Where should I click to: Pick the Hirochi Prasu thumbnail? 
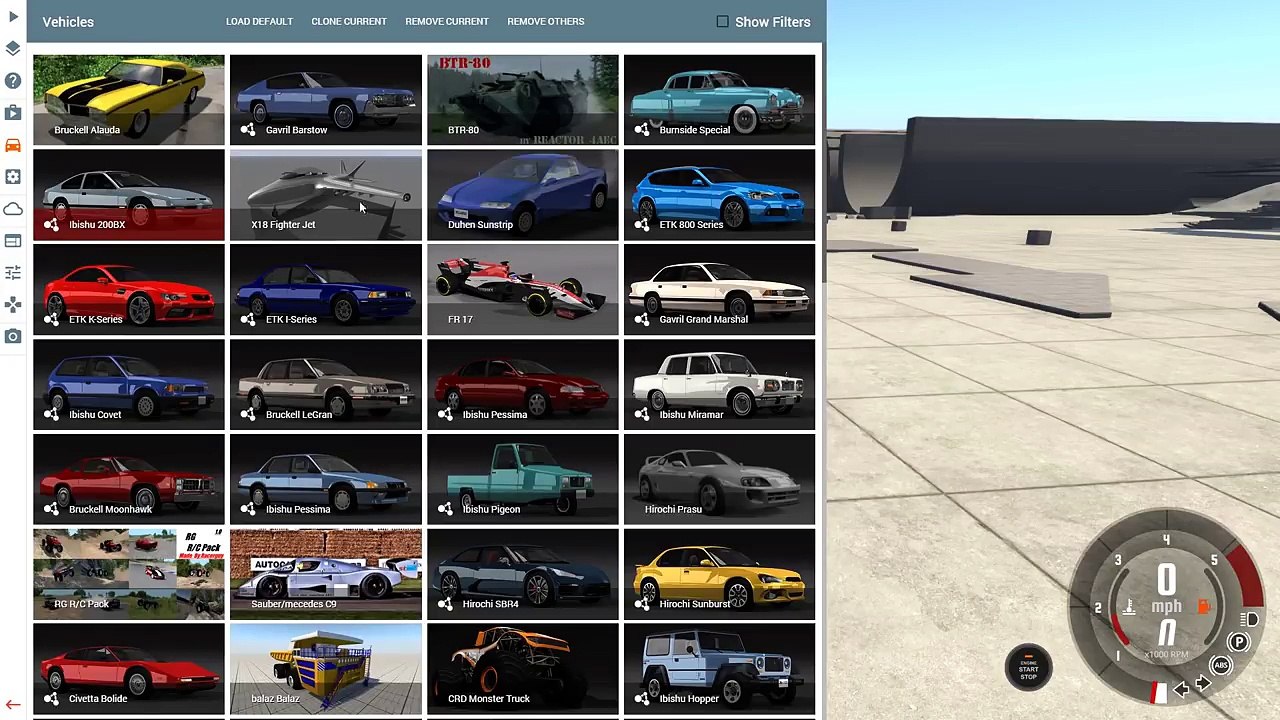720,479
